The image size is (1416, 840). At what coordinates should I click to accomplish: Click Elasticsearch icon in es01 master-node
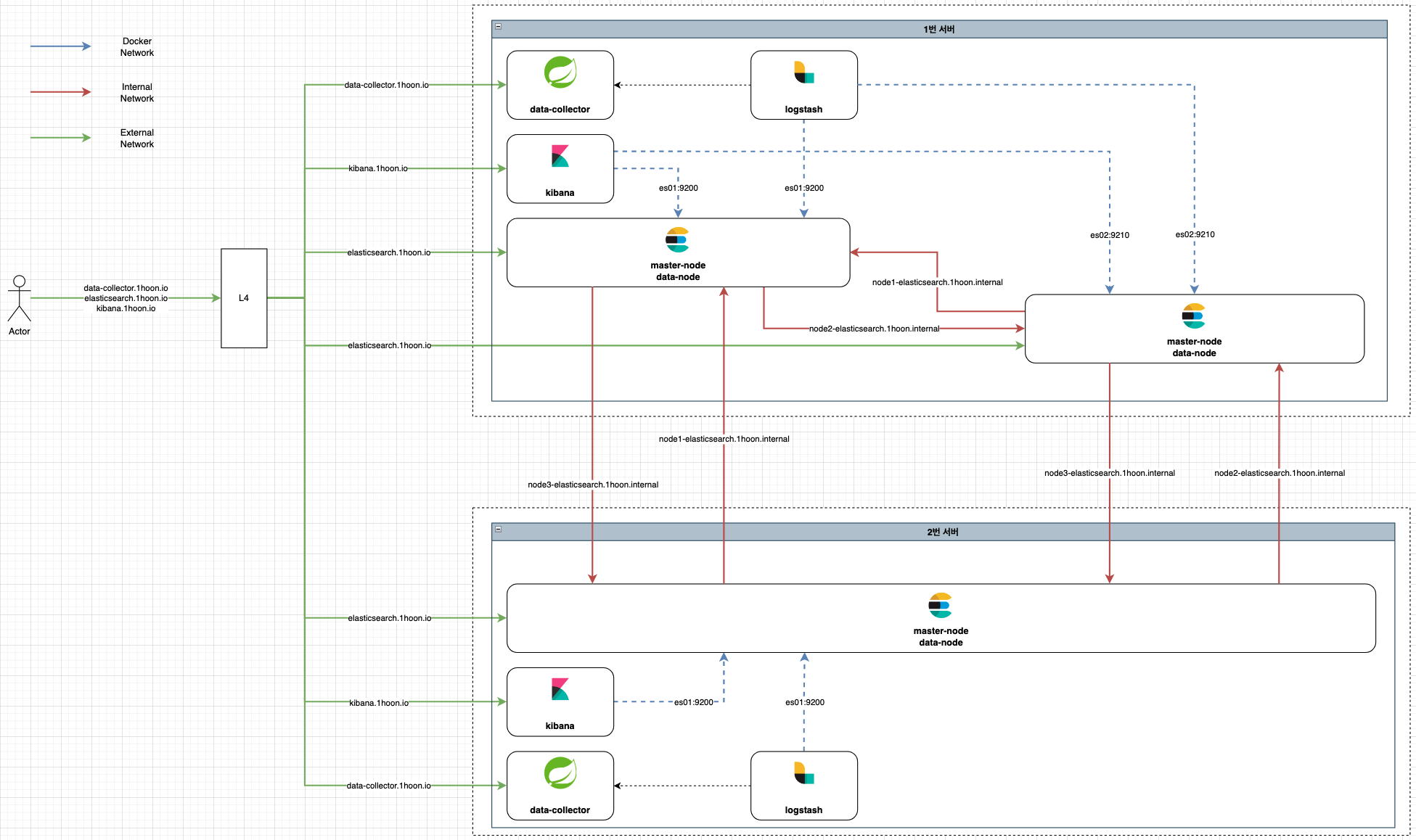pyautogui.click(x=677, y=239)
